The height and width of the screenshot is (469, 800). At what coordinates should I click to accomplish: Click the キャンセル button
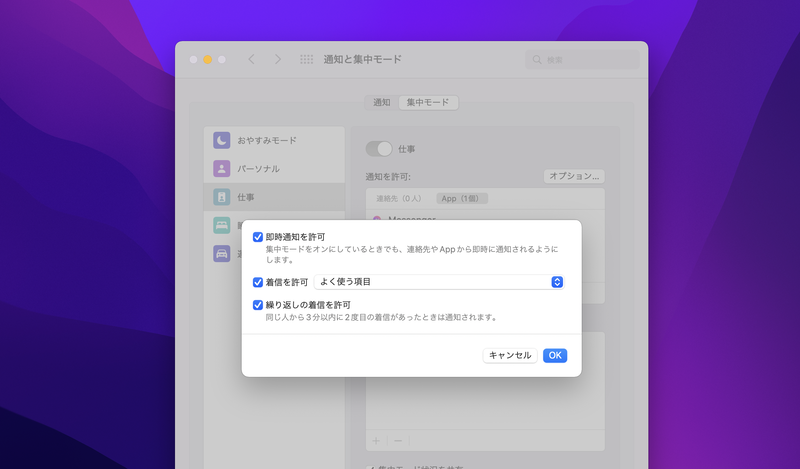coord(510,355)
